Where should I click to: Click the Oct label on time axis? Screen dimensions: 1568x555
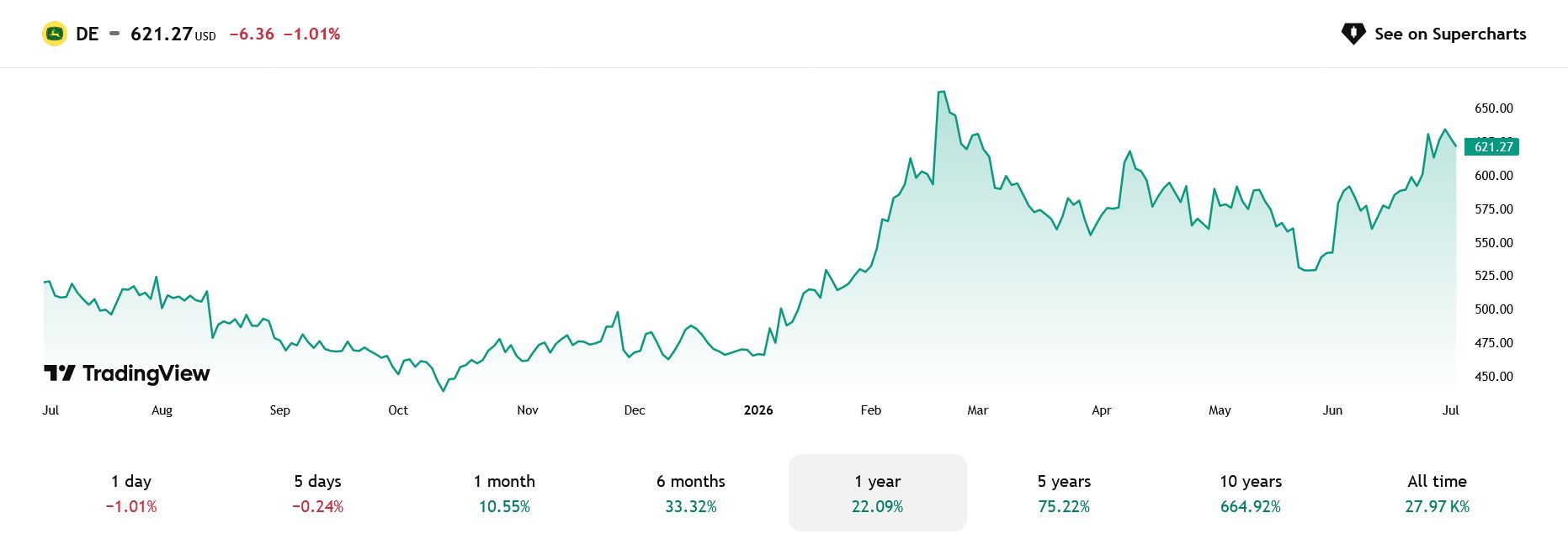click(398, 410)
